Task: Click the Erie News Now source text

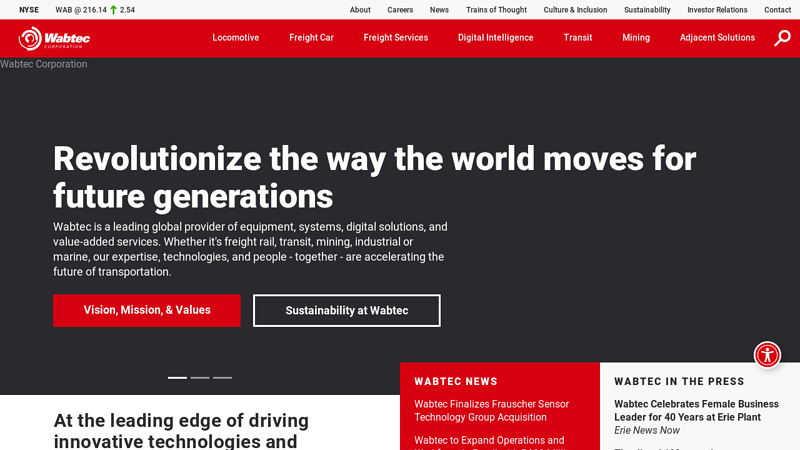Action: pyautogui.click(x=646, y=430)
